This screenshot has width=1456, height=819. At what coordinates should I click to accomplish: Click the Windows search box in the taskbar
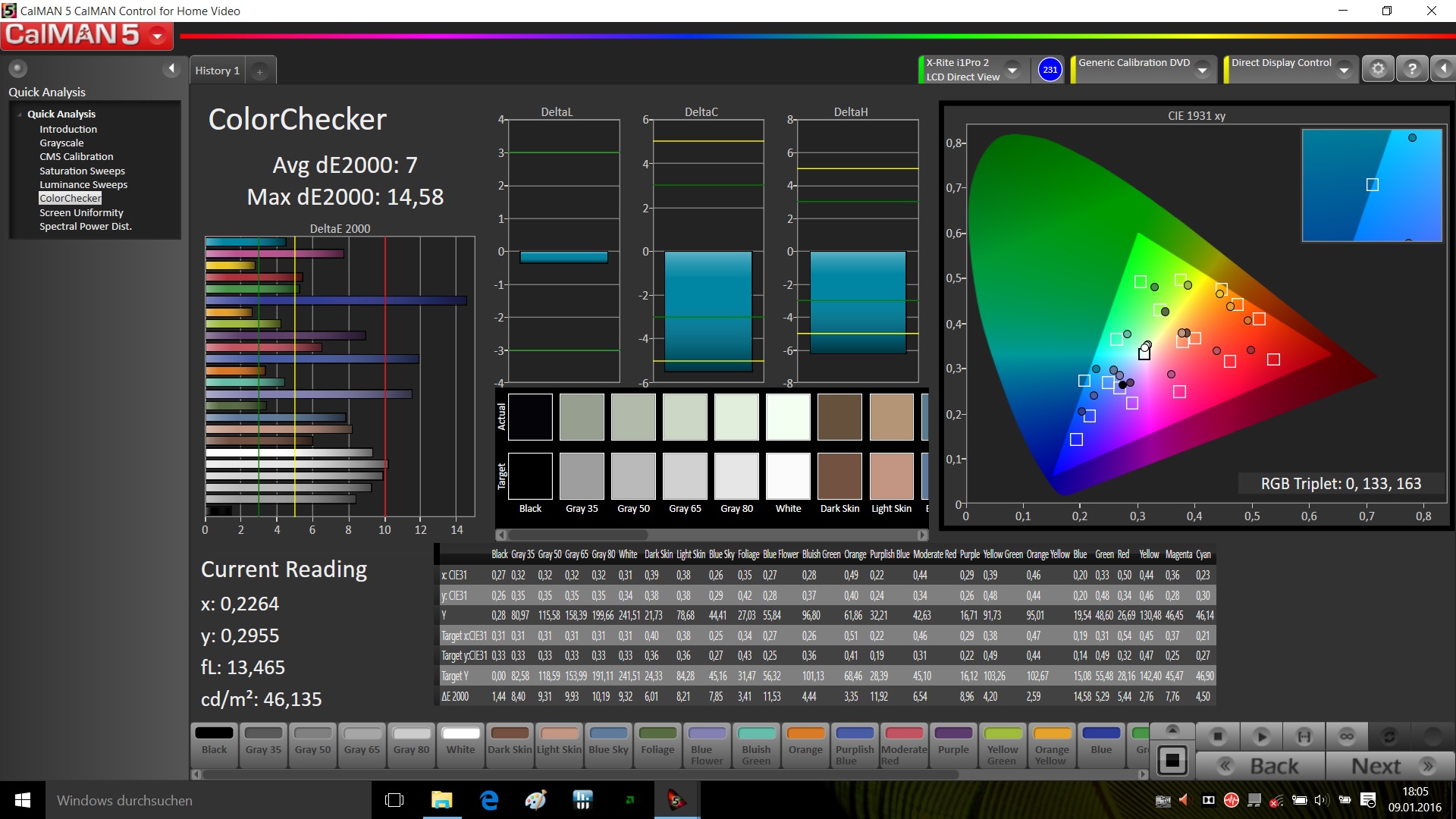point(205,800)
